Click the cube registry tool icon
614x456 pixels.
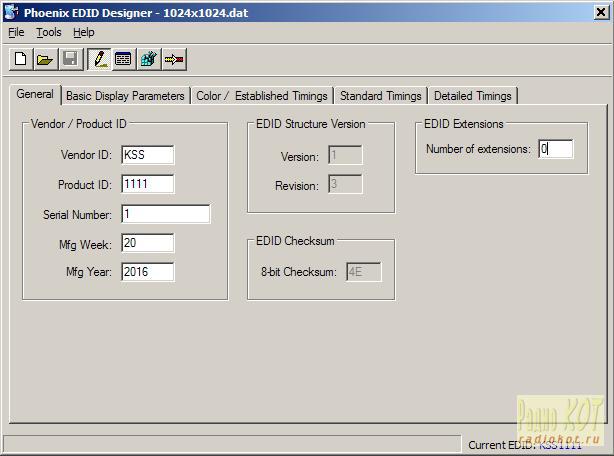tap(149, 59)
